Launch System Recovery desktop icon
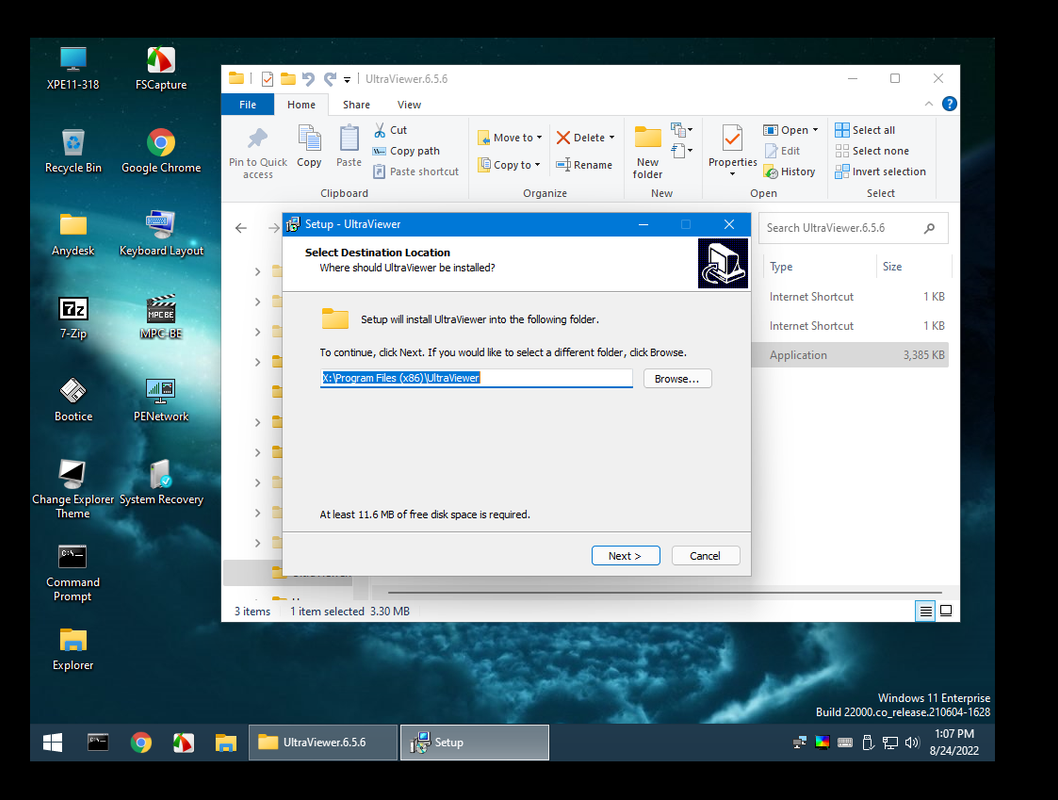This screenshot has width=1058, height=800. click(x=161, y=482)
